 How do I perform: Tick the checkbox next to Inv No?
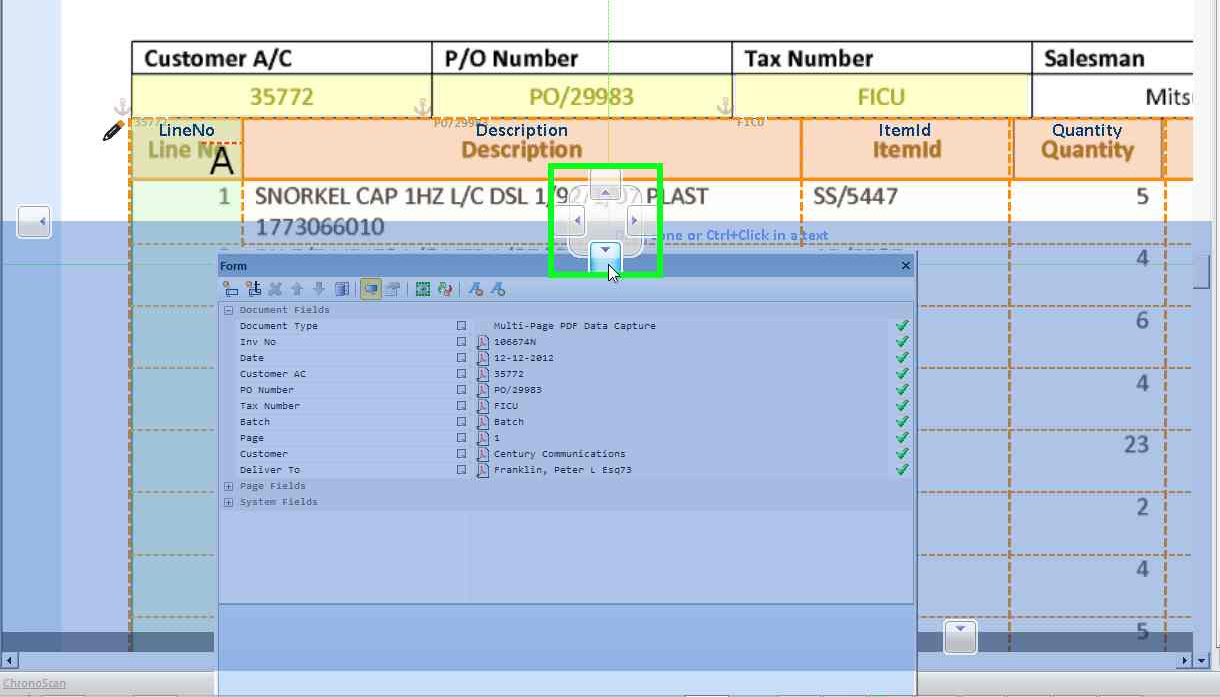click(462, 342)
